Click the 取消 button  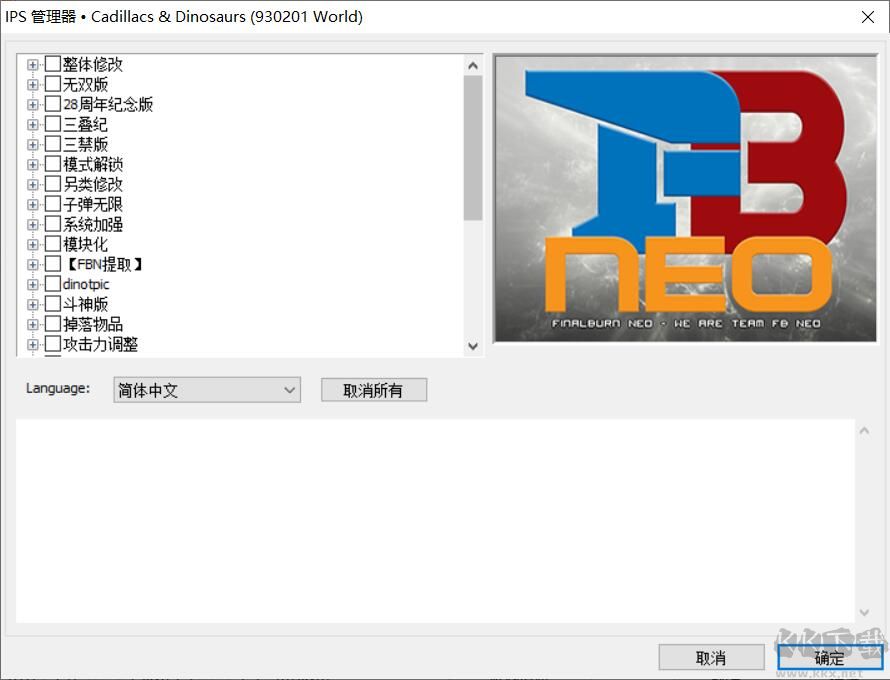point(711,658)
